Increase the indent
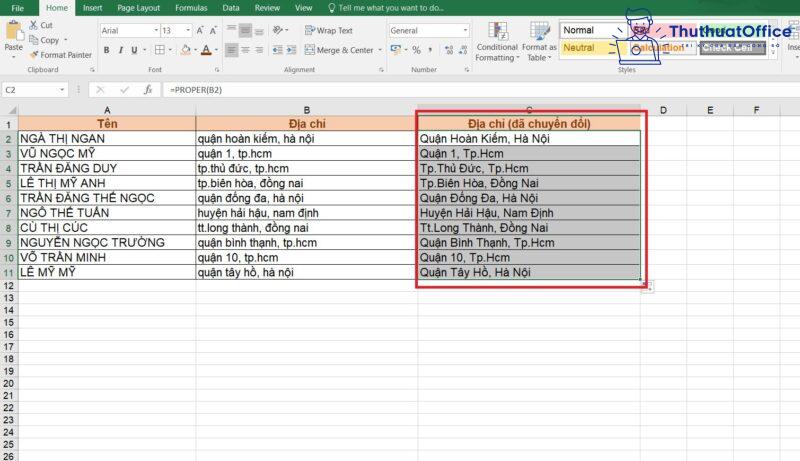Image resolution: width=800 pixels, height=461 pixels. [x=291, y=50]
